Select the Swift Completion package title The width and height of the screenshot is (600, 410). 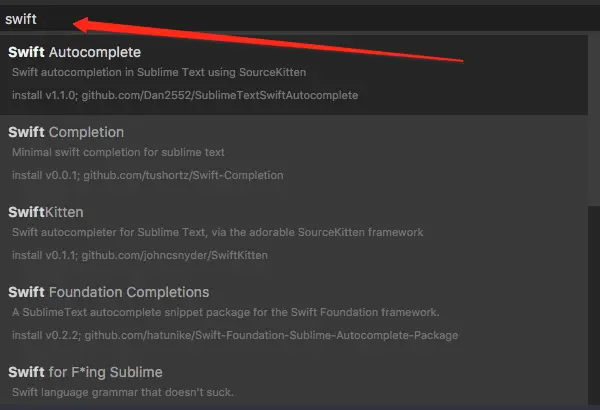pos(66,132)
